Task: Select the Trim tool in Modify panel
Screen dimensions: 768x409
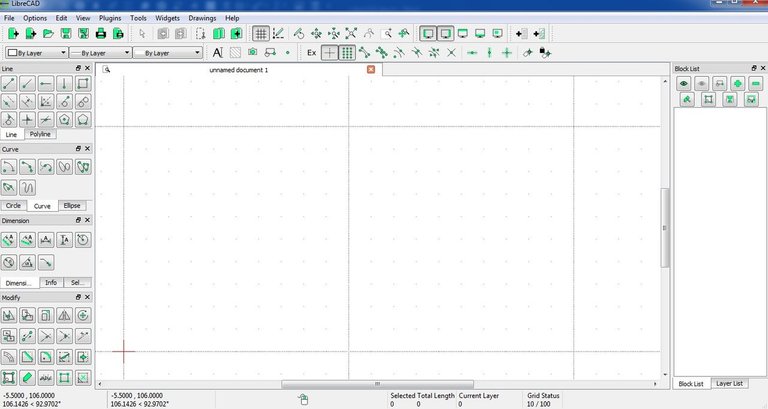Action: (46, 336)
